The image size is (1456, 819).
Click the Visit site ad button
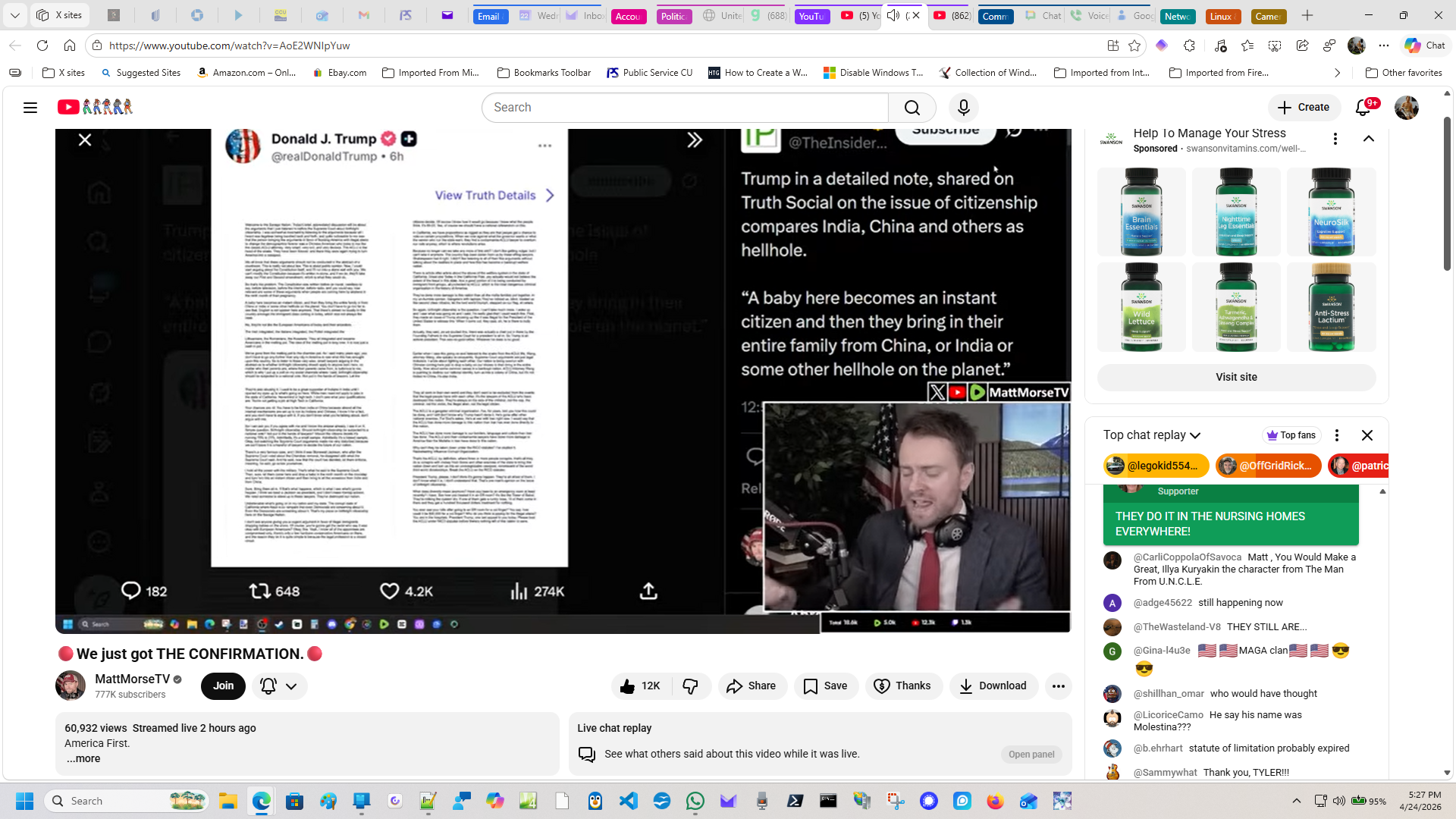1236,377
